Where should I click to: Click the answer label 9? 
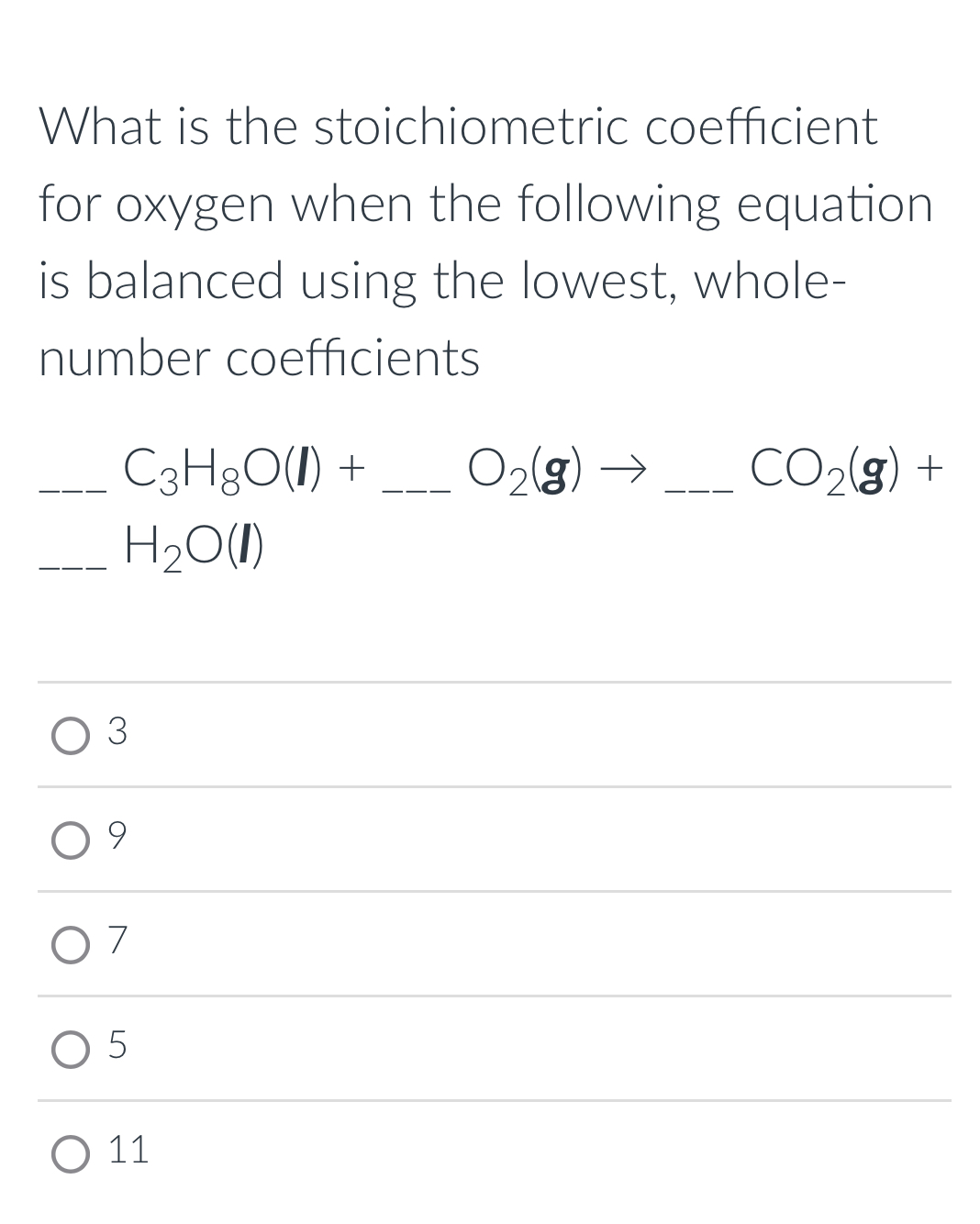[116, 837]
